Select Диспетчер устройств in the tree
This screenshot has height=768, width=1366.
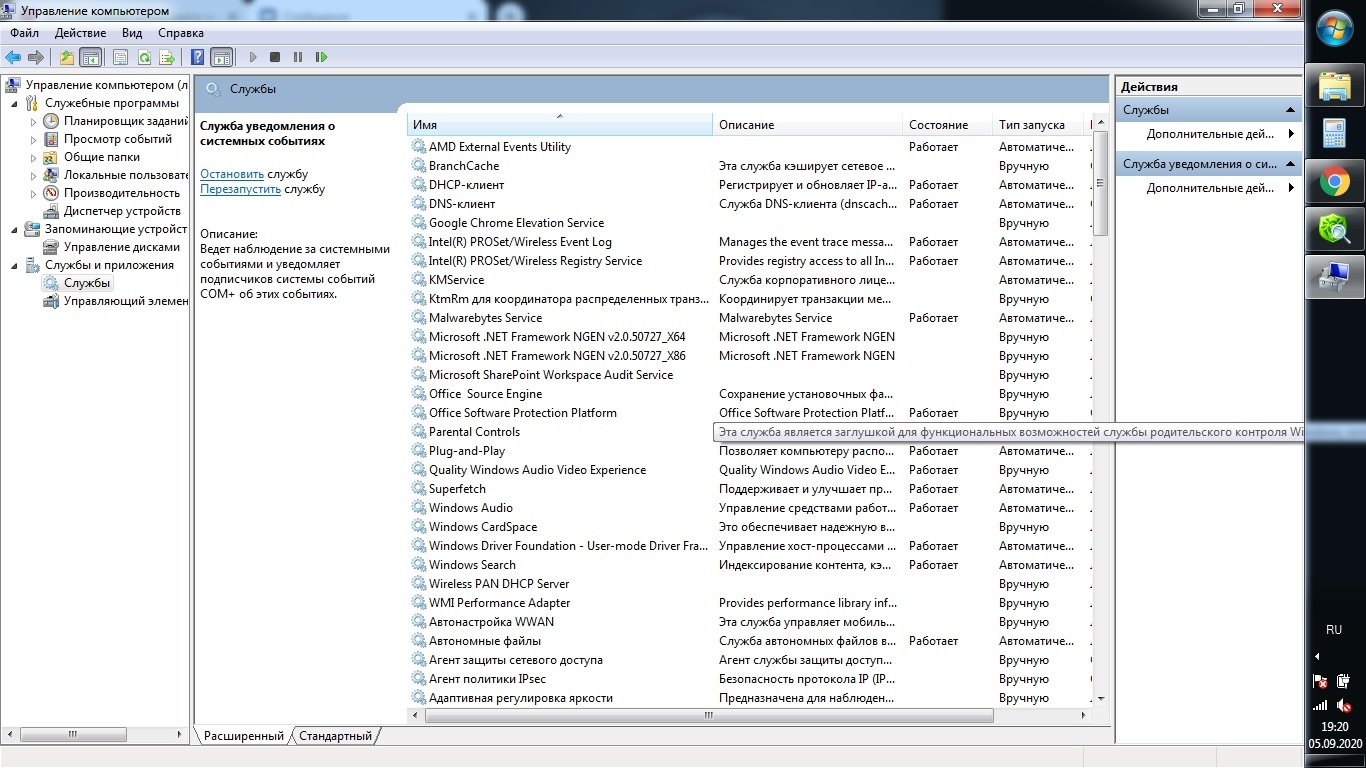pos(122,211)
